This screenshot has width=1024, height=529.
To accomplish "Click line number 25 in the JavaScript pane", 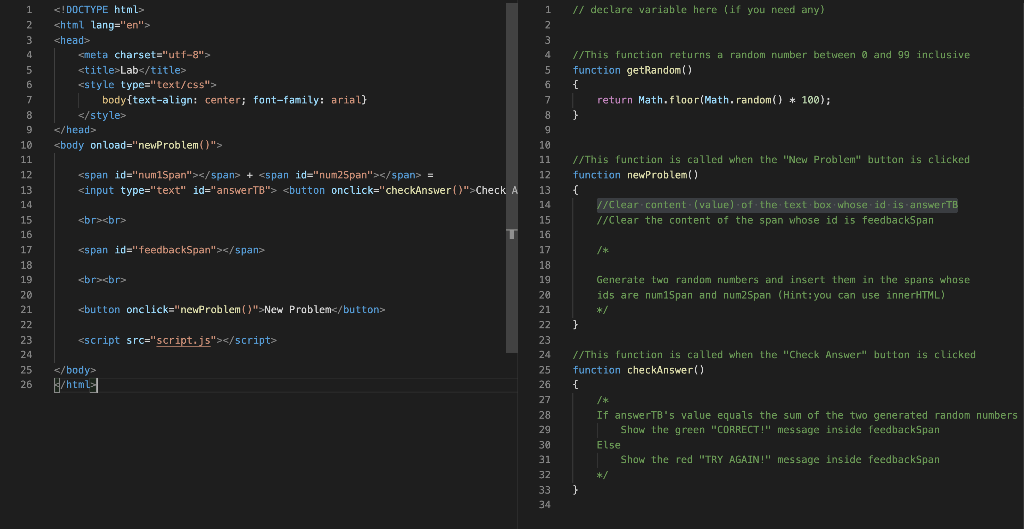I will pyautogui.click(x=545, y=370).
